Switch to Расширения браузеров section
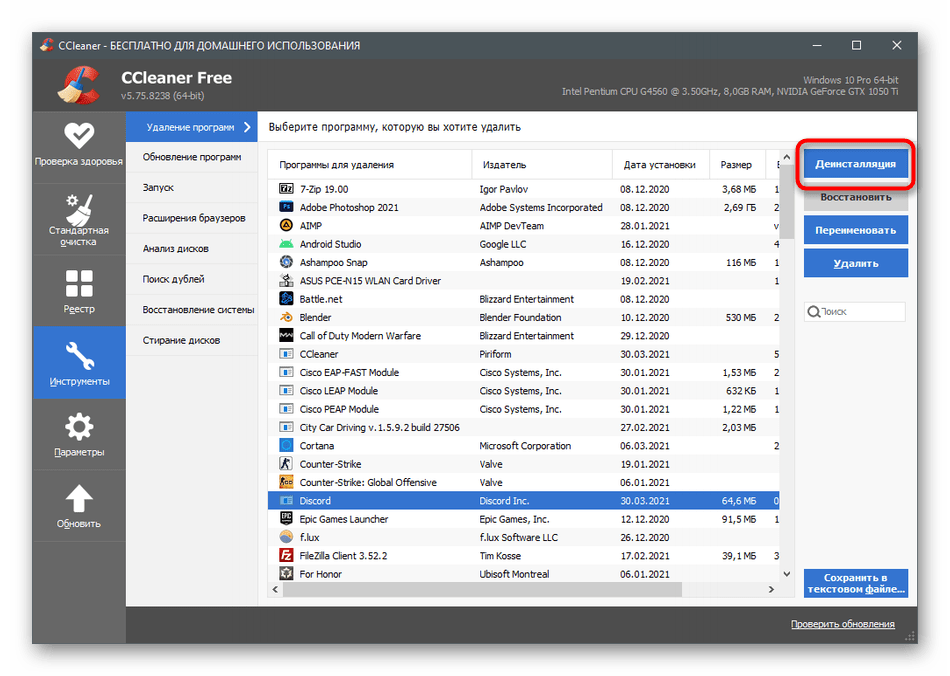 193,218
